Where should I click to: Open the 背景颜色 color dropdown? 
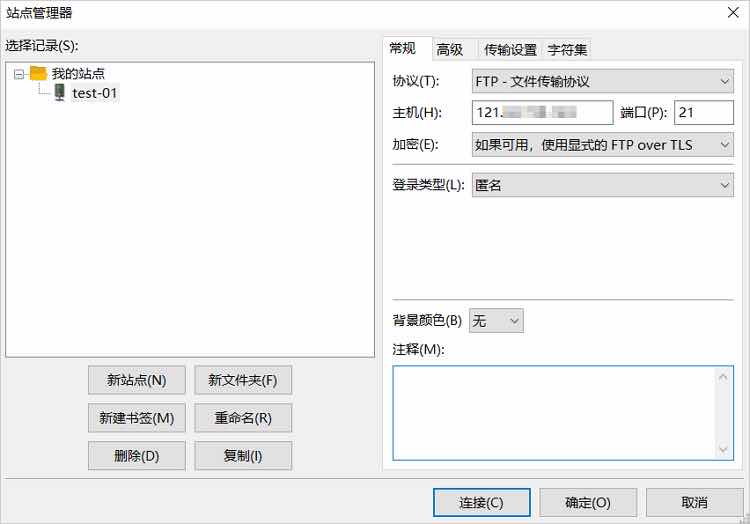(x=496, y=320)
